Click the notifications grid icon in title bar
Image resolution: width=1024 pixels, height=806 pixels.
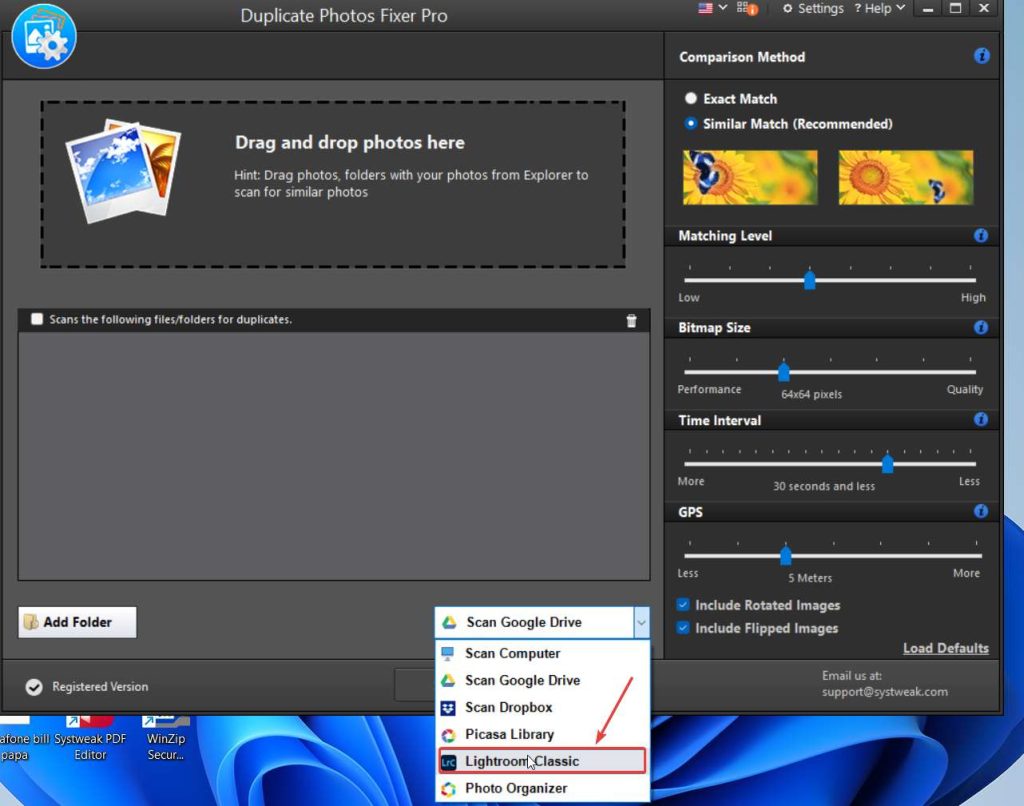point(746,8)
